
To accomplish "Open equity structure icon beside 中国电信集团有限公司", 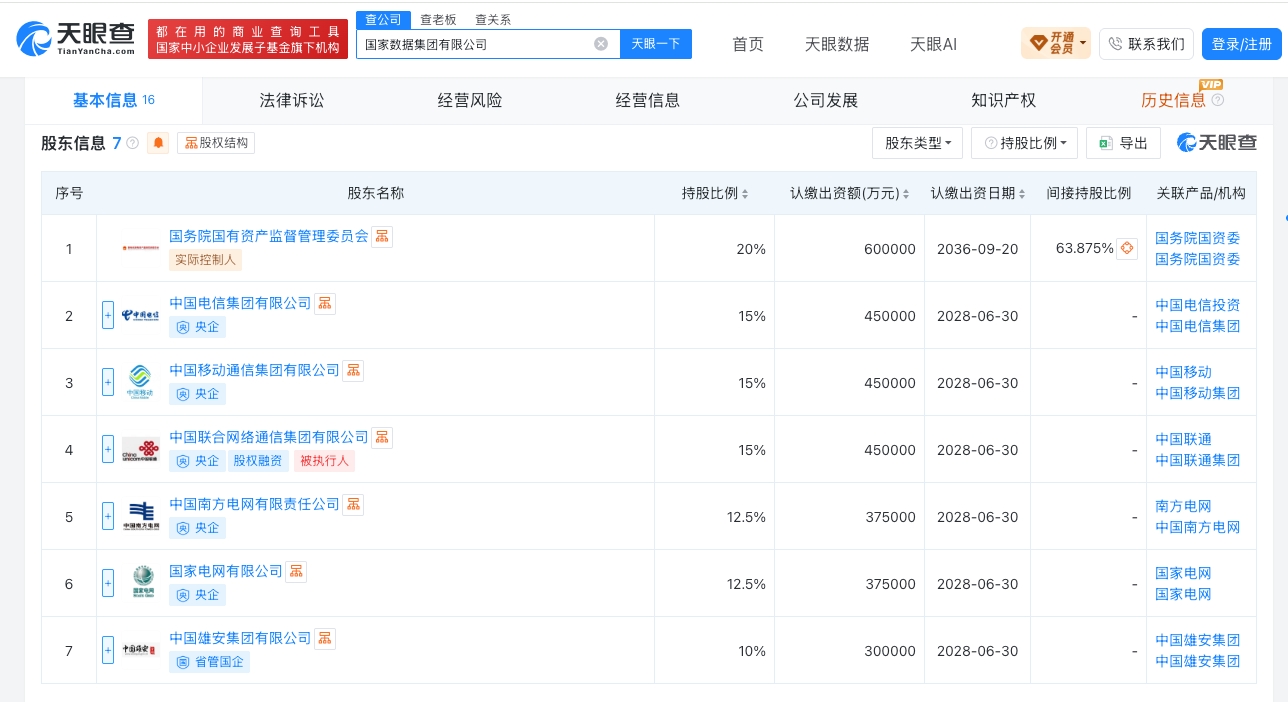I will 325,304.
